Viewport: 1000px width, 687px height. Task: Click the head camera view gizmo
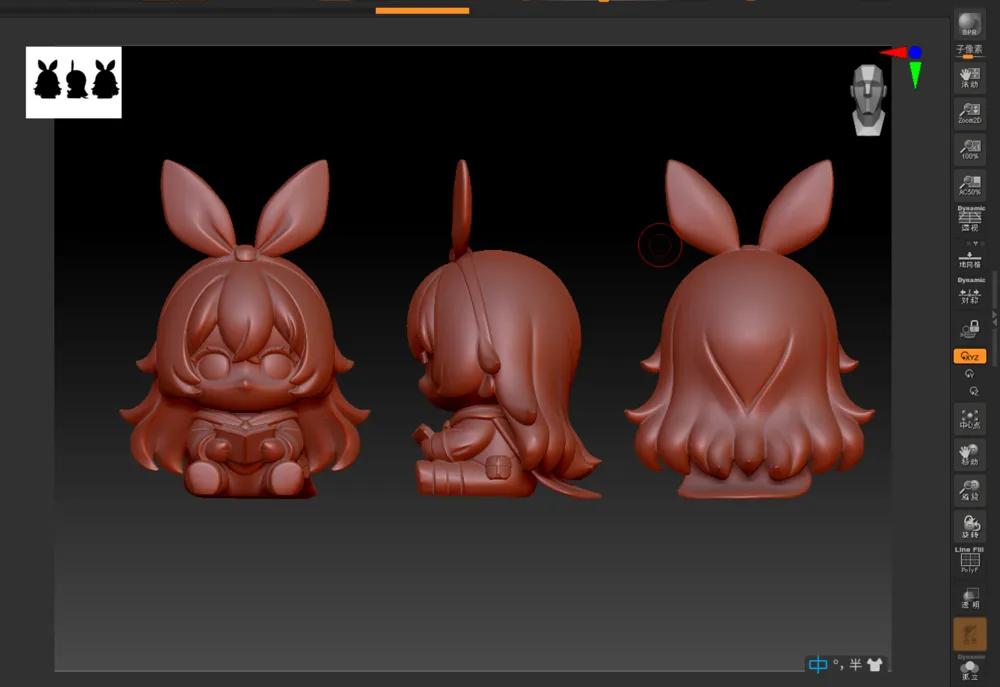(x=869, y=100)
